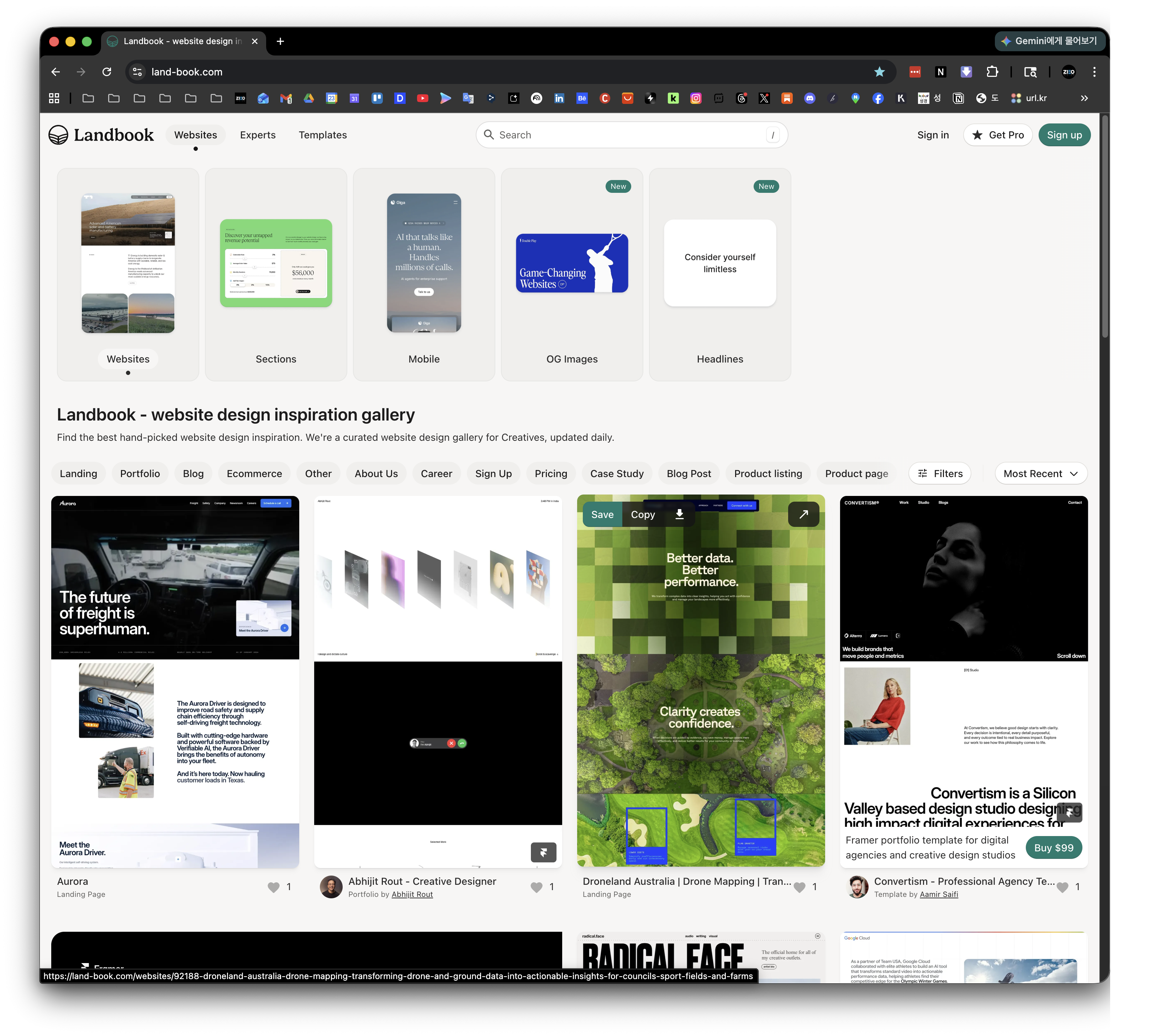Image resolution: width=1150 pixels, height=1036 pixels.
Task: Open the Trello bookmark
Action: [x=377, y=99]
